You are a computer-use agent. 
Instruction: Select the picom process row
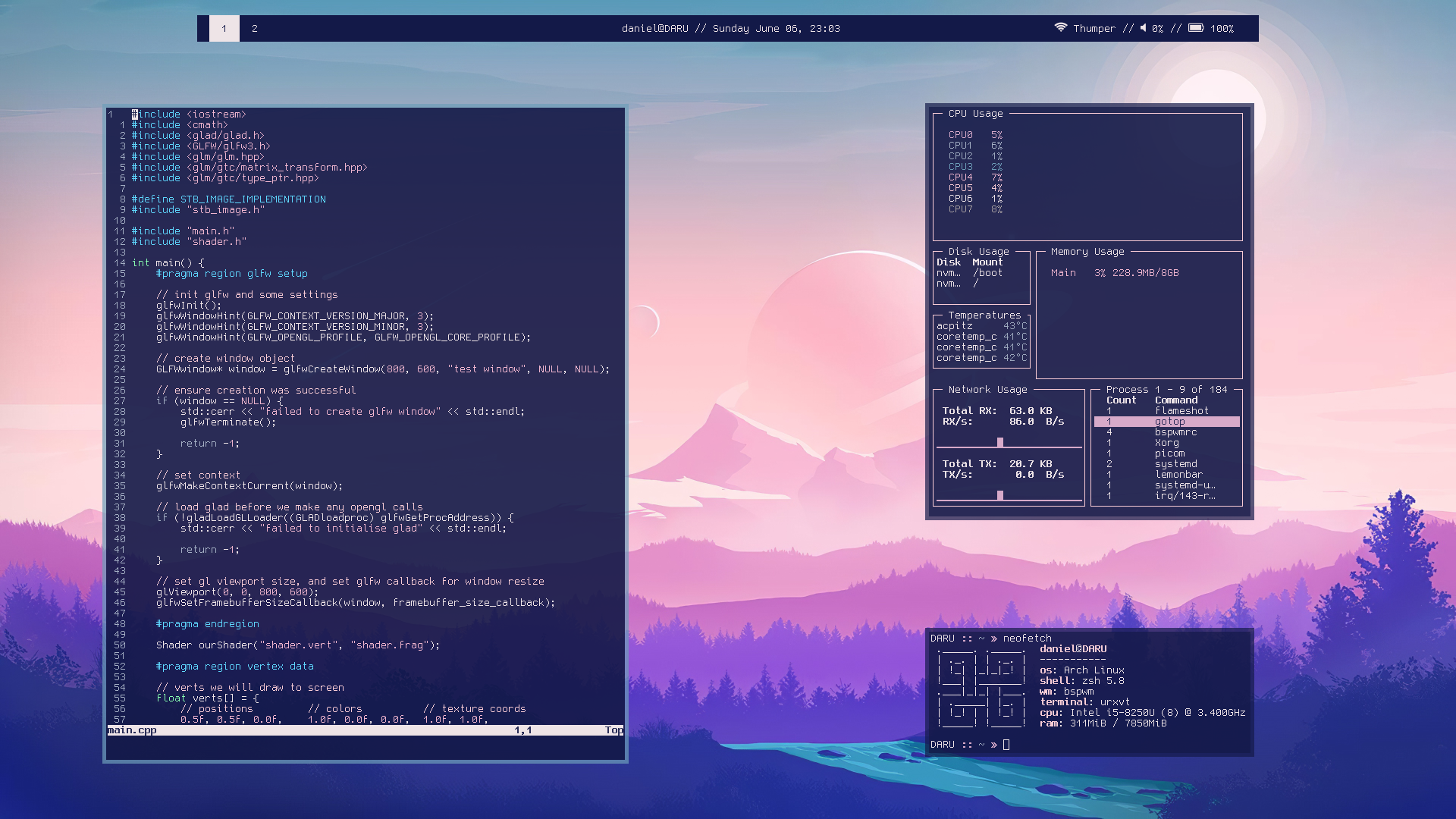[1166, 453]
